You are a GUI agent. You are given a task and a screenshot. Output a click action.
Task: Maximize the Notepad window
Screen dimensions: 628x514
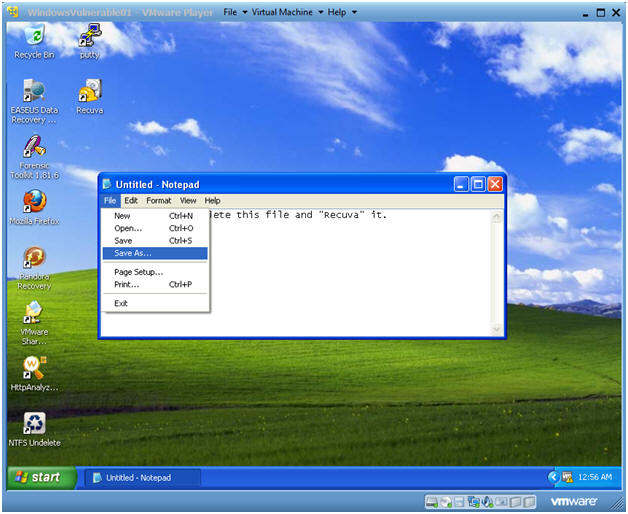478,184
